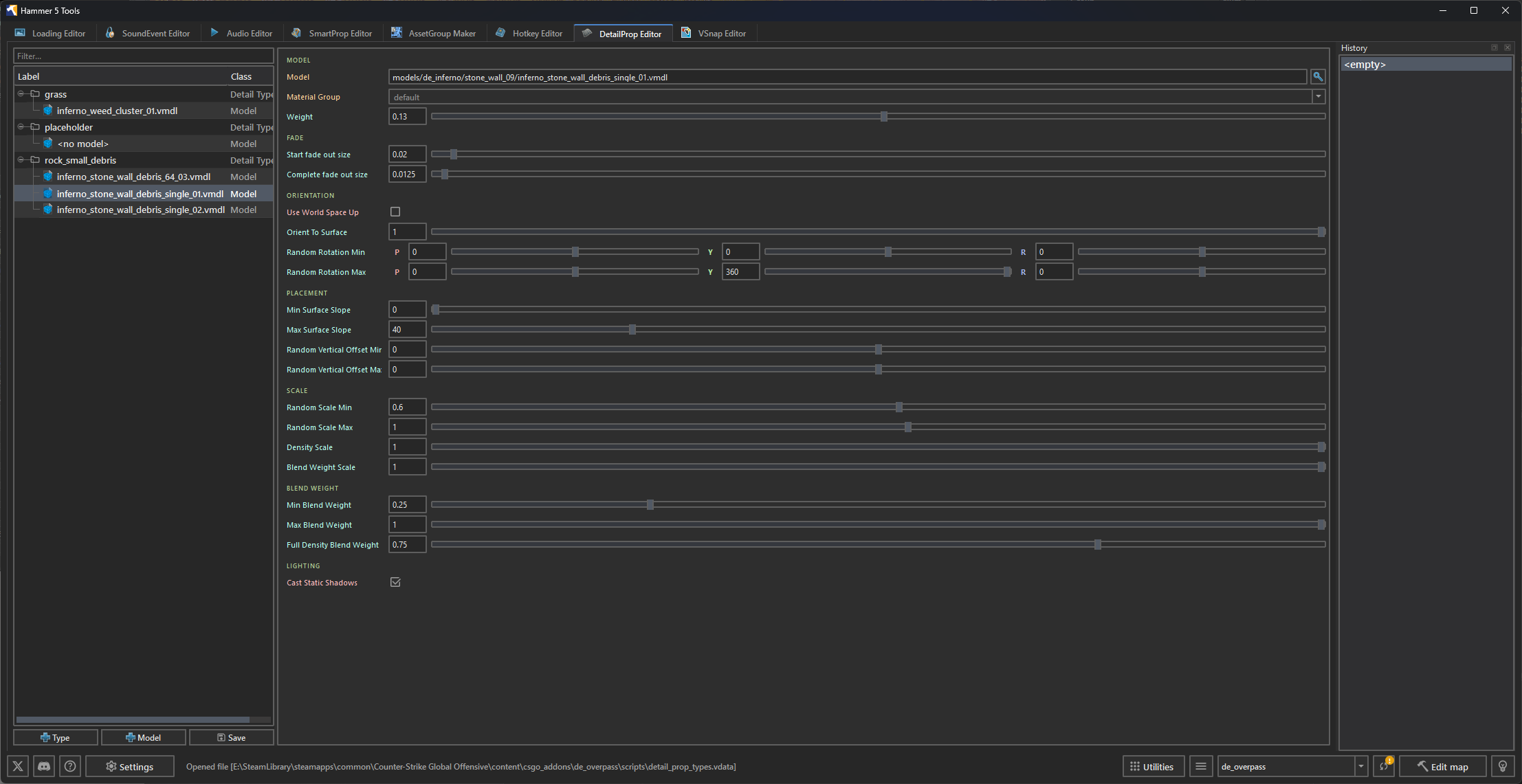Click the Weight slider handle
This screenshot has width=1522, height=784.
point(884,116)
